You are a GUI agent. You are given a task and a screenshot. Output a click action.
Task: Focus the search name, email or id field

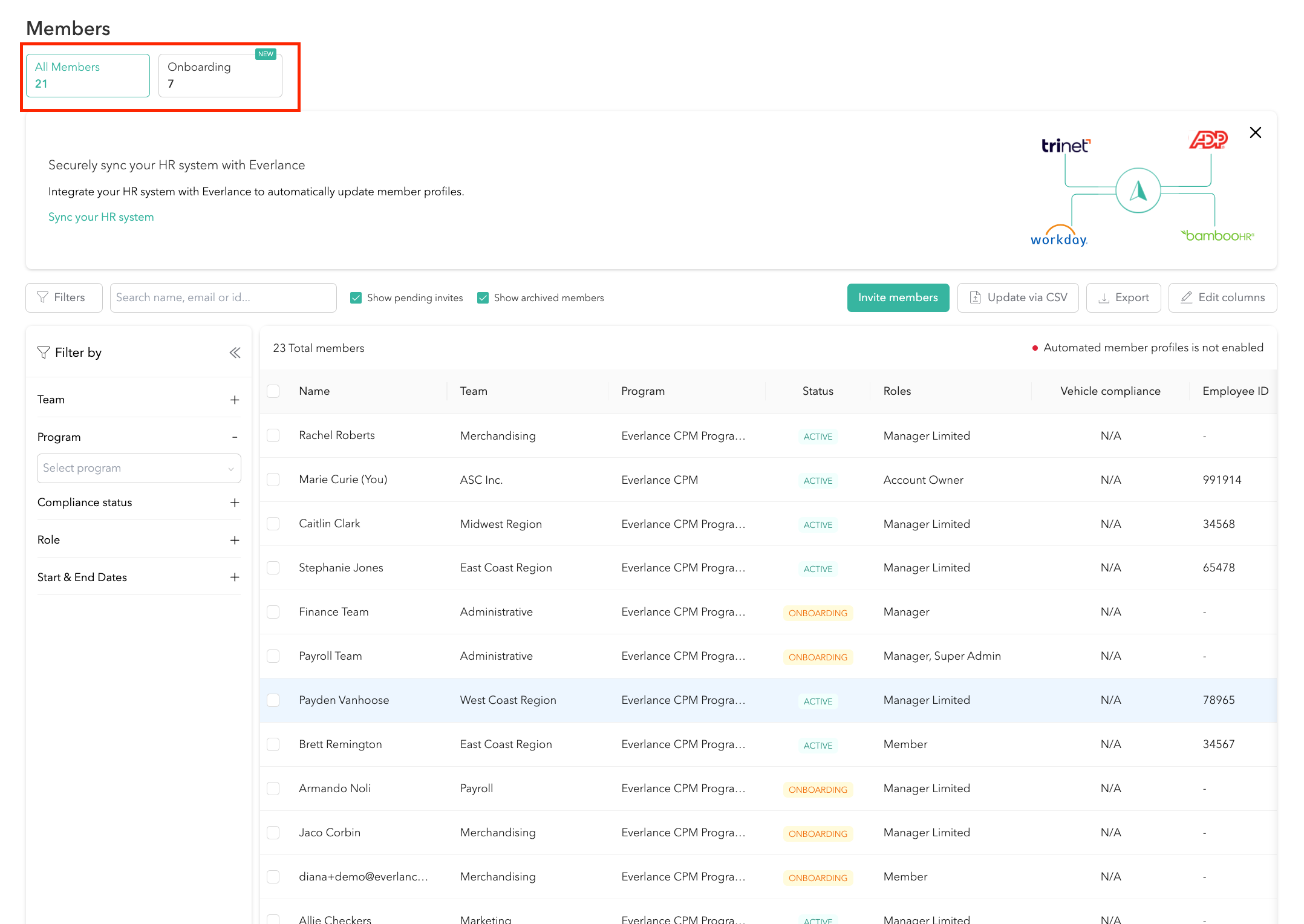(223, 298)
